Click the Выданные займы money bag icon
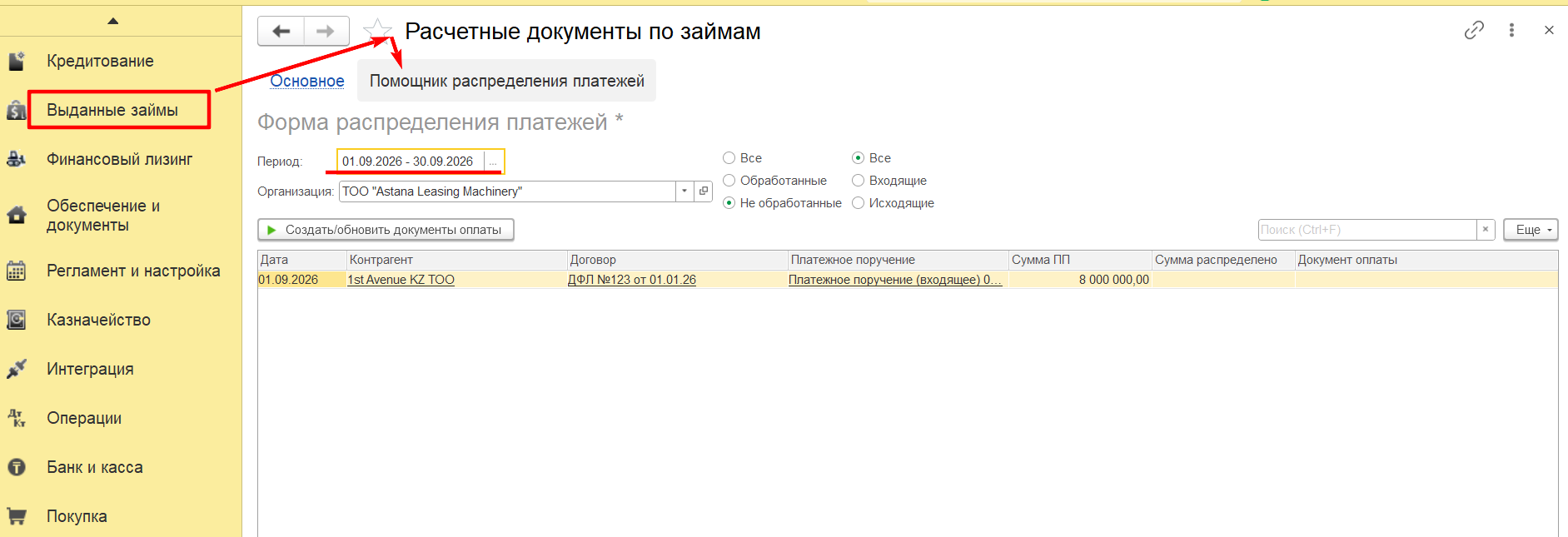 [x=17, y=110]
